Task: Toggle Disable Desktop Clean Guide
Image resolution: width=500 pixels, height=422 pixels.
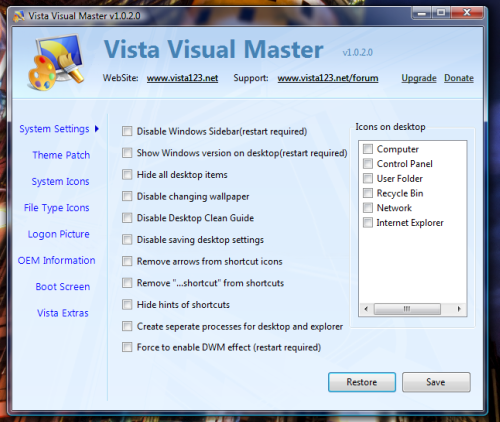Action: coord(127,218)
